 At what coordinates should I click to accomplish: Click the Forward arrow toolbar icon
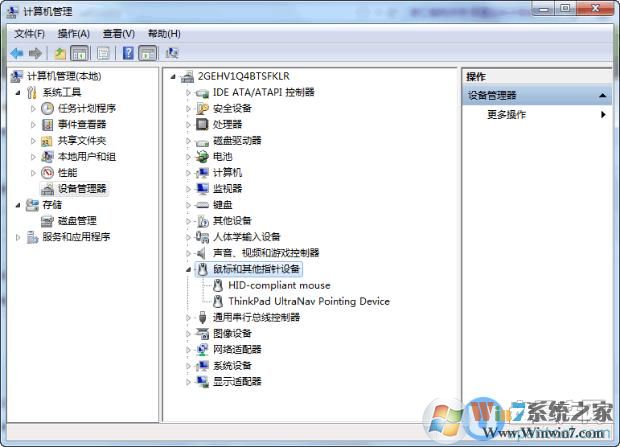36,53
